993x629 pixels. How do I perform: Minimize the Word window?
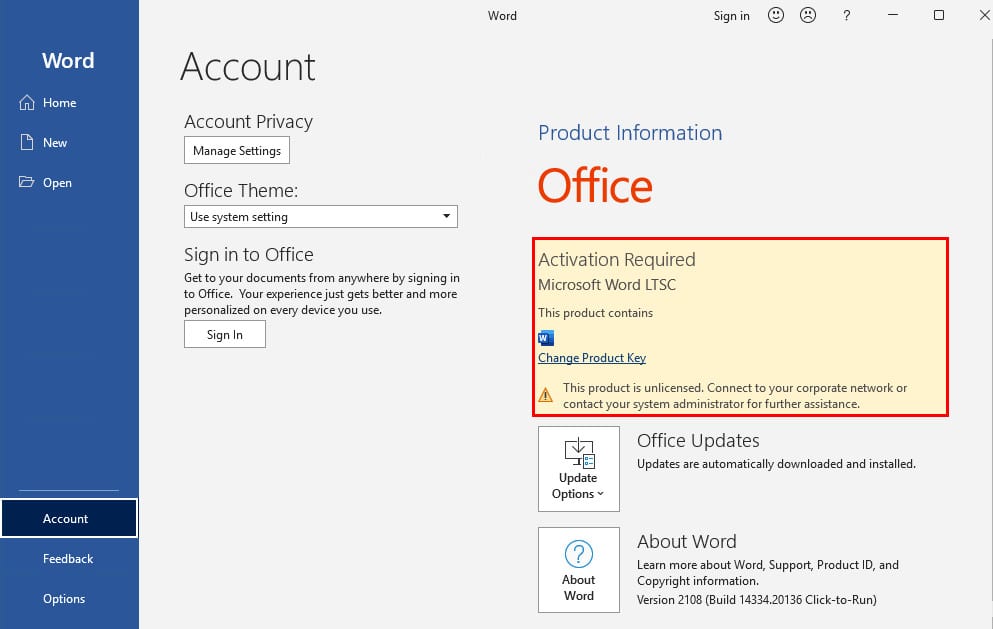[x=893, y=15]
